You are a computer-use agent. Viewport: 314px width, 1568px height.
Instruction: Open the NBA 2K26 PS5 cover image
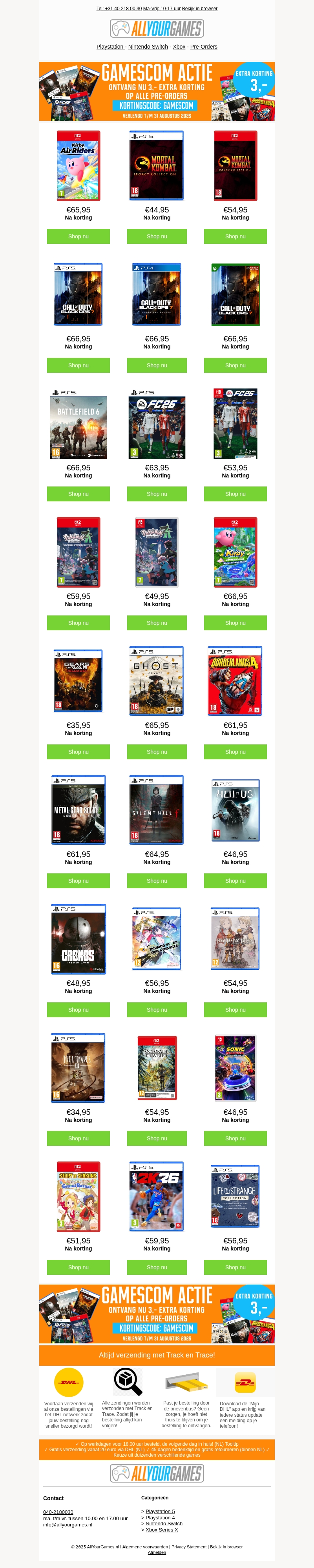[x=157, y=1197]
